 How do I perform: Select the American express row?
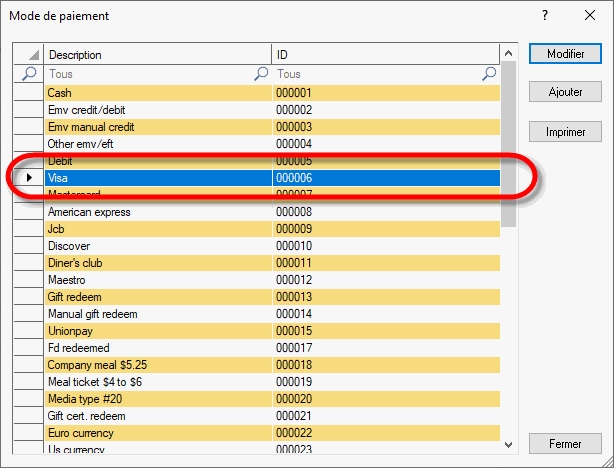(158, 212)
